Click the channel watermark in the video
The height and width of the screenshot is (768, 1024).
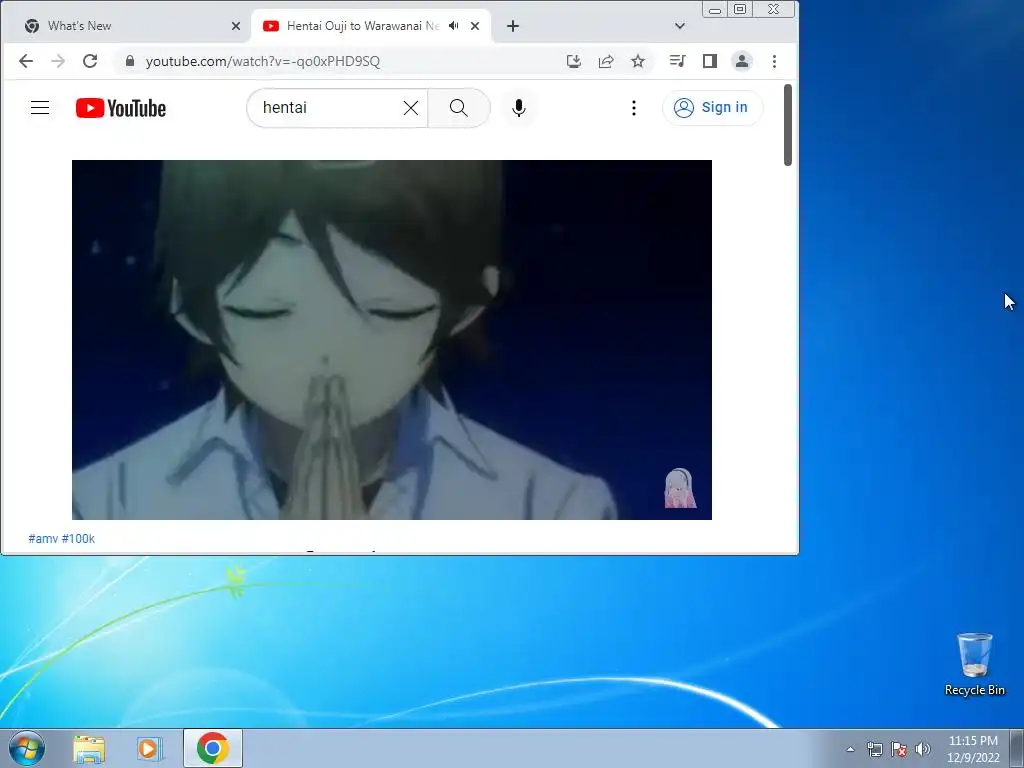680,488
